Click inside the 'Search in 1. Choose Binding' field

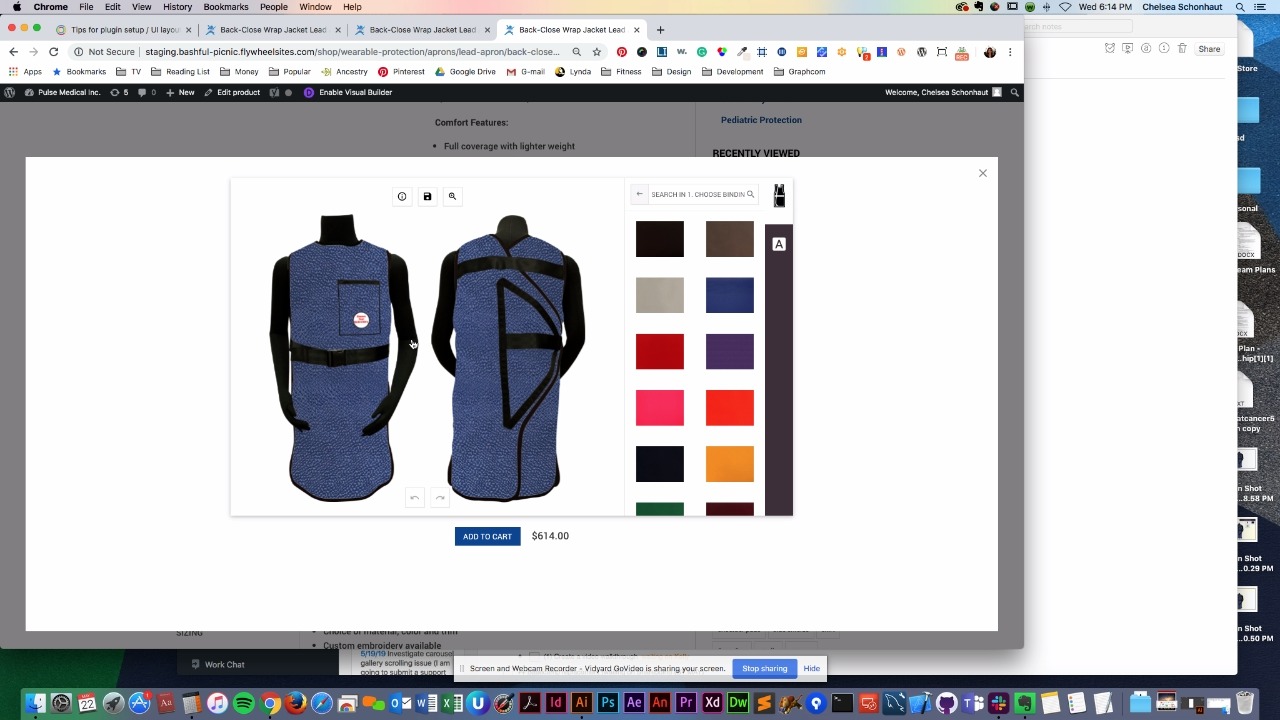702,194
